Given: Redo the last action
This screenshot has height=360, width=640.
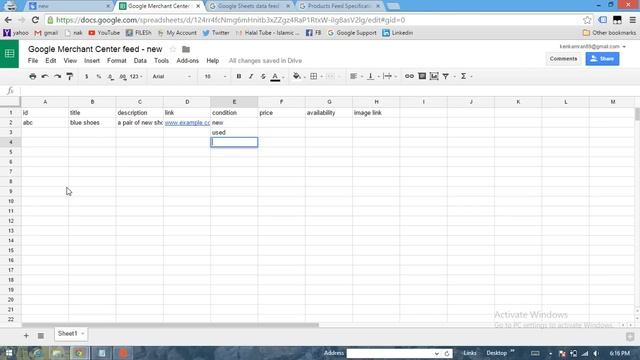Looking at the screenshot, I should tap(57, 76).
